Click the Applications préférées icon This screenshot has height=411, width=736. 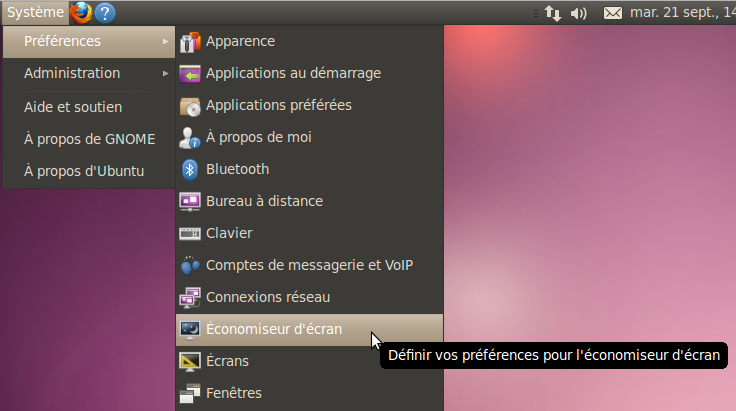(190, 107)
